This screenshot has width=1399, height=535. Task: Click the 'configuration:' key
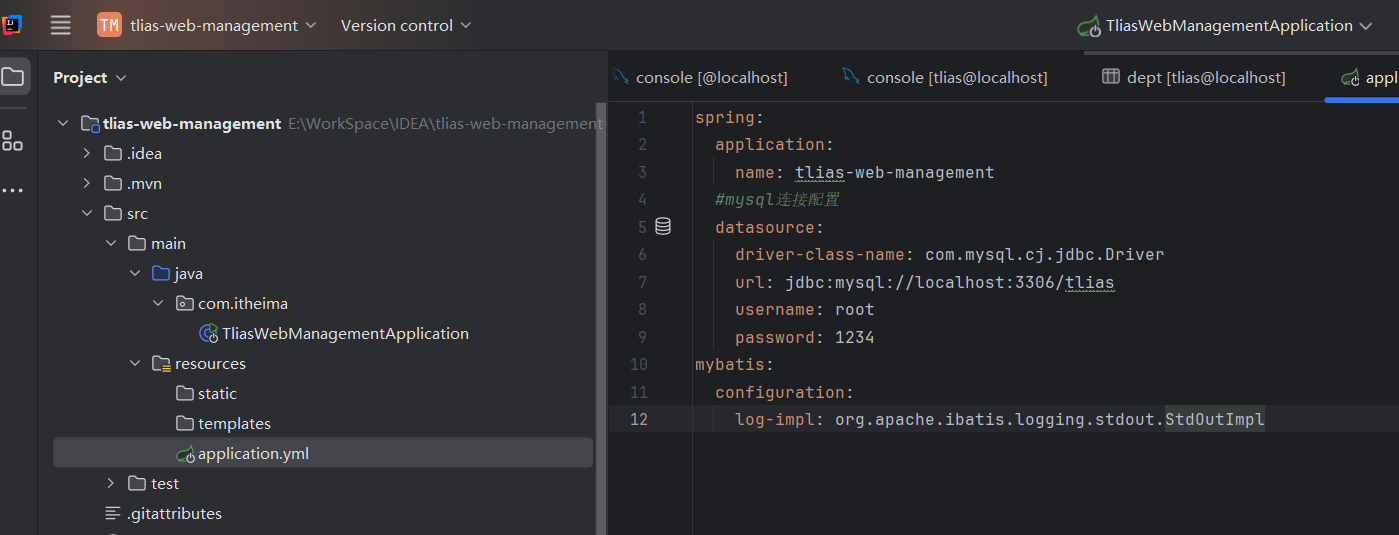pyautogui.click(x=784, y=392)
